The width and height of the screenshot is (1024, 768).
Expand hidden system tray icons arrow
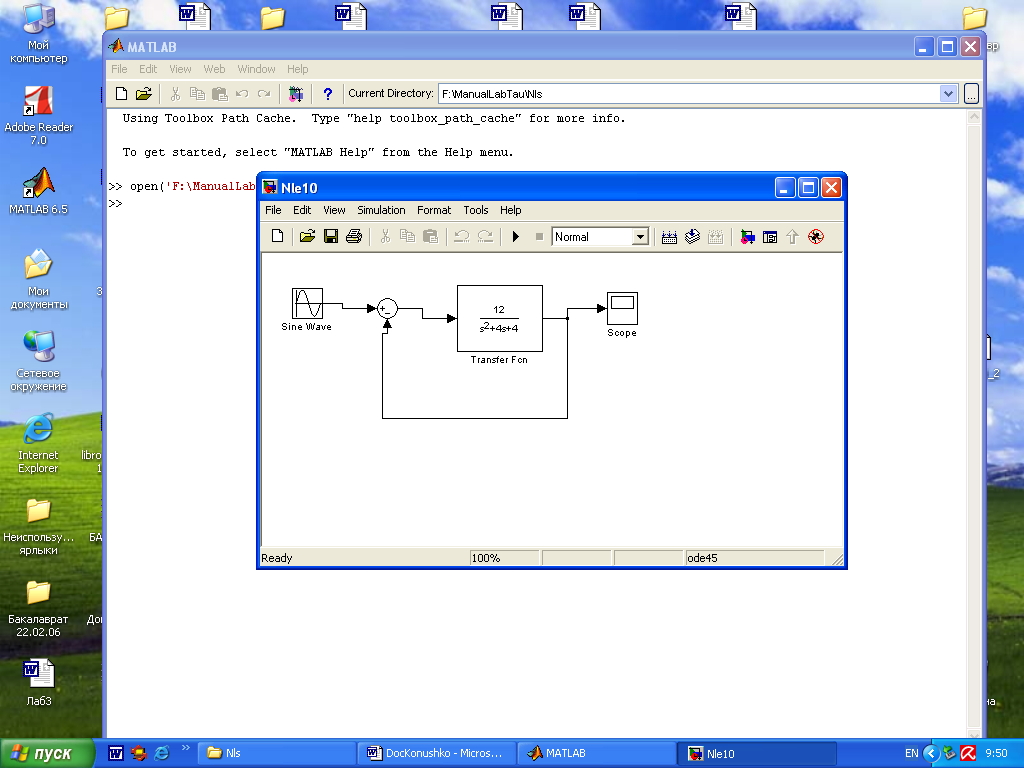[930, 753]
